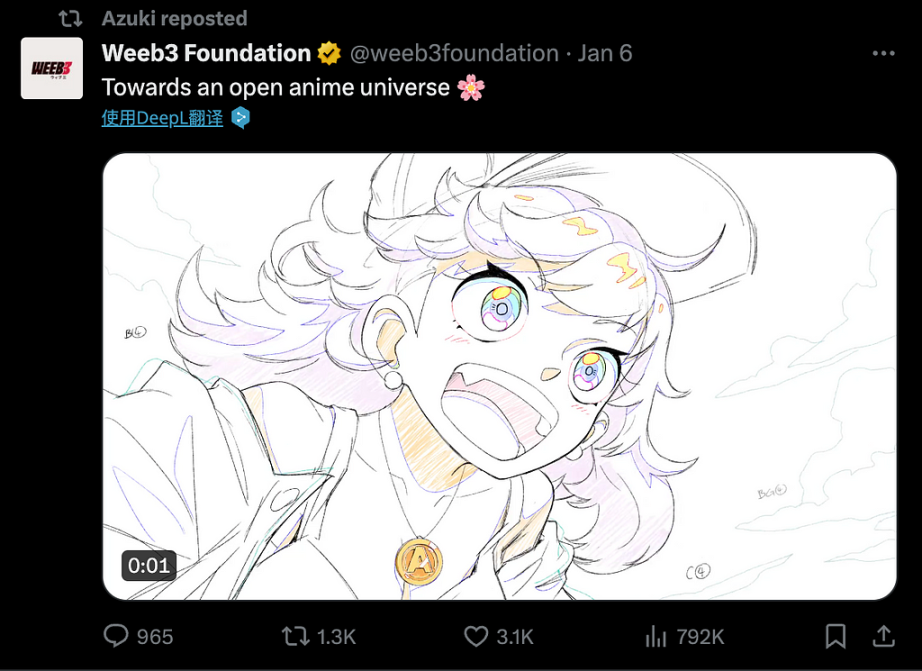
Task: Play the anime sketch video
Action: click(499, 376)
